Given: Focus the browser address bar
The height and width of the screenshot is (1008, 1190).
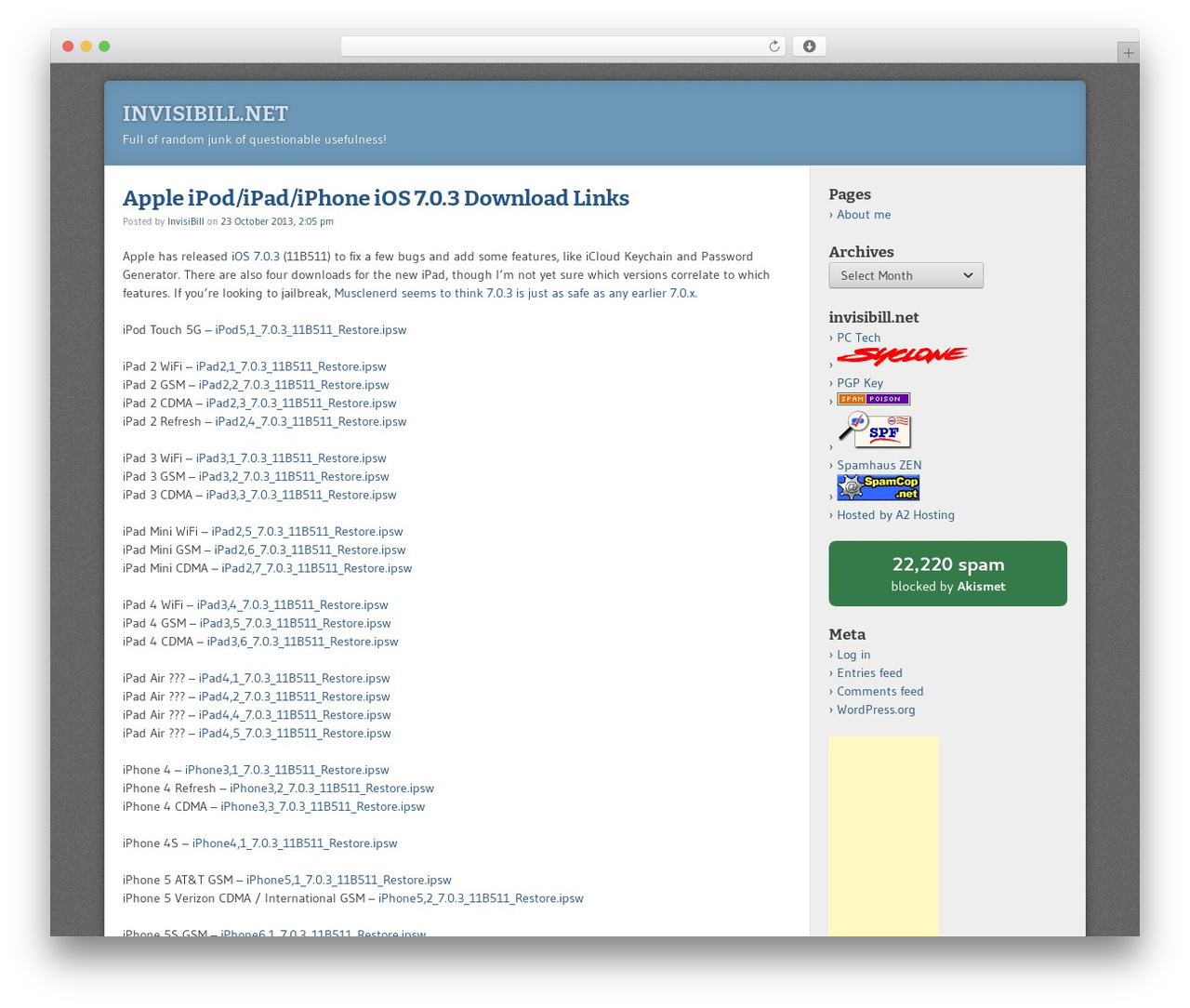Looking at the screenshot, I should click(x=562, y=46).
